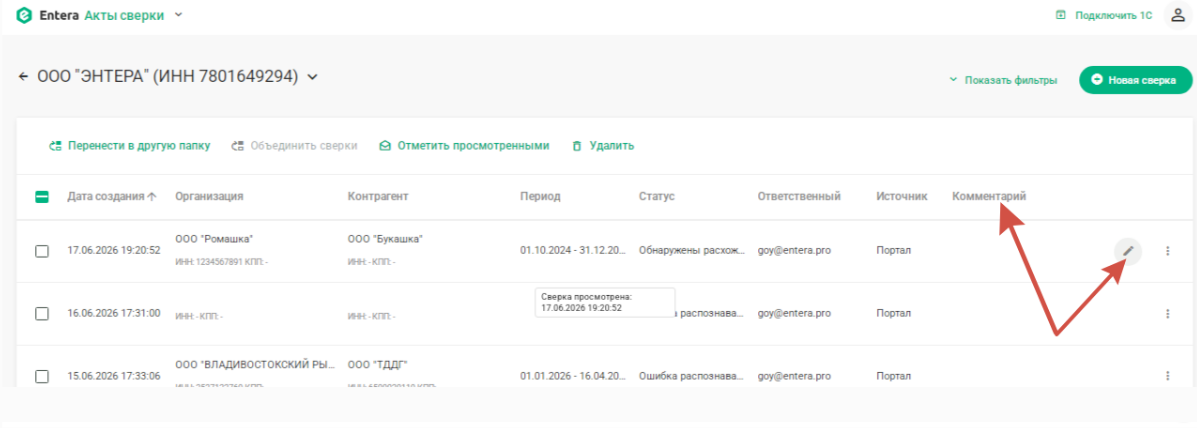The height and width of the screenshot is (428, 1197).
Task: Click the period 01.01.2026 - 16.04.20… cell
Action: 573,376
